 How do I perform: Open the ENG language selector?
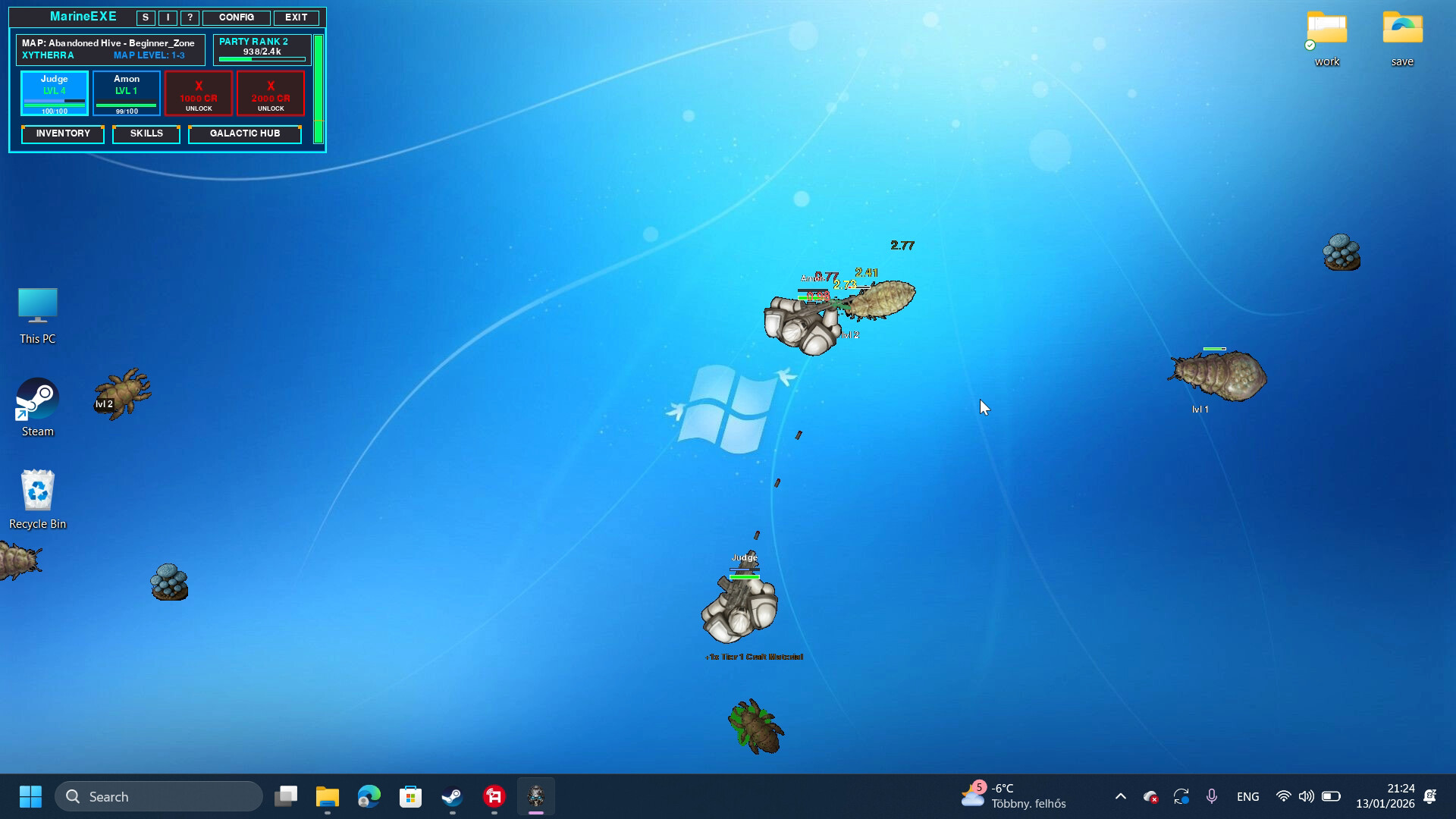[x=1247, y=796]
